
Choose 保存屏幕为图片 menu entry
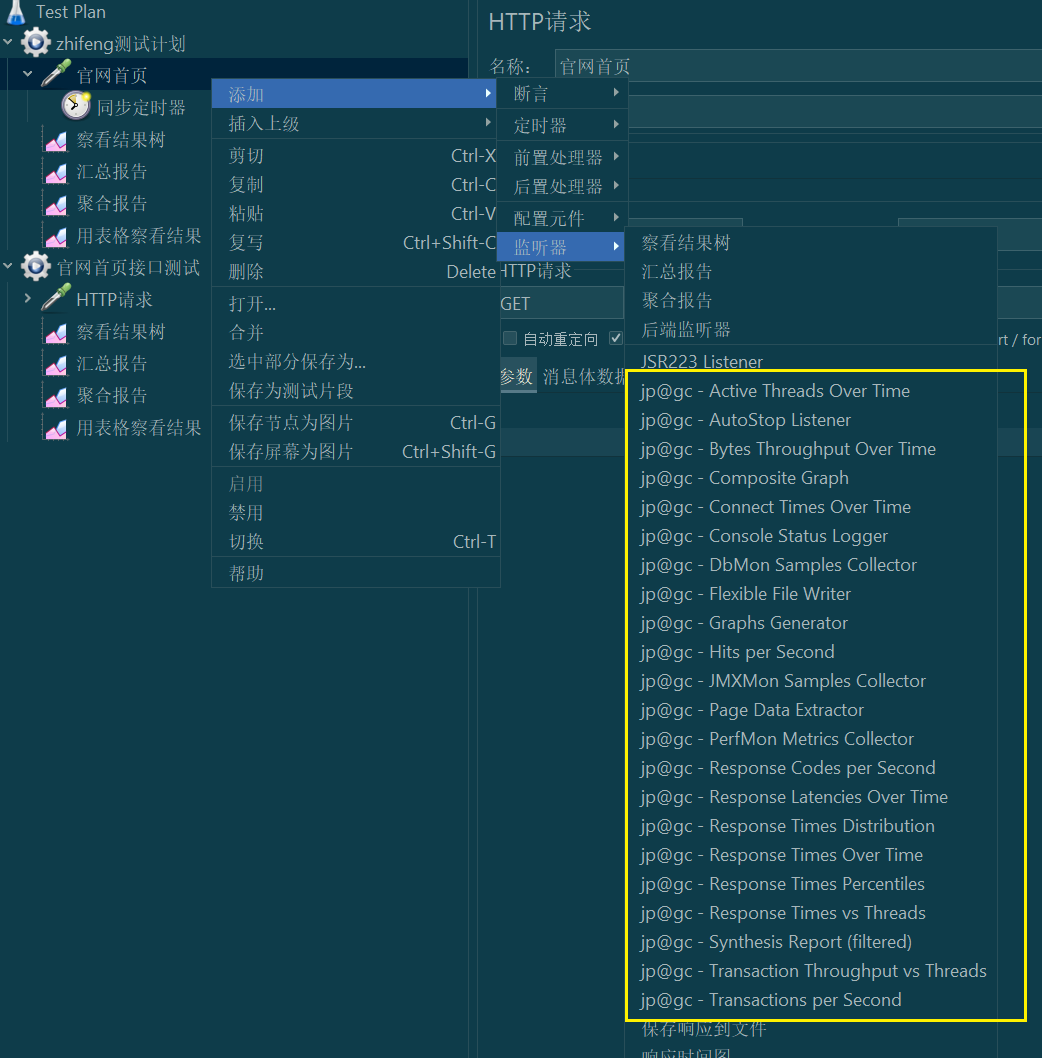pyautogui.click(x=356, y=451)
